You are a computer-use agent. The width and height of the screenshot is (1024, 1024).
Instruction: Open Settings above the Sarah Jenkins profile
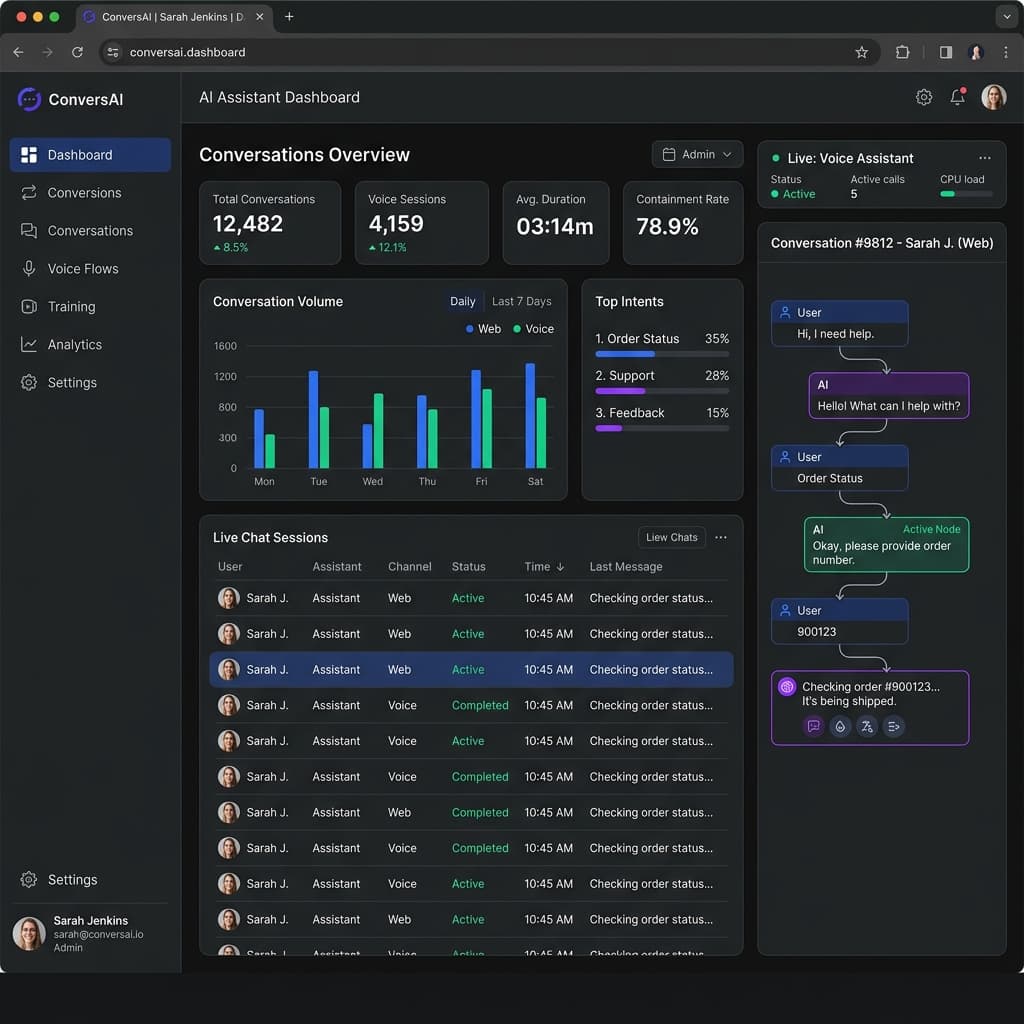pos(90,880)
